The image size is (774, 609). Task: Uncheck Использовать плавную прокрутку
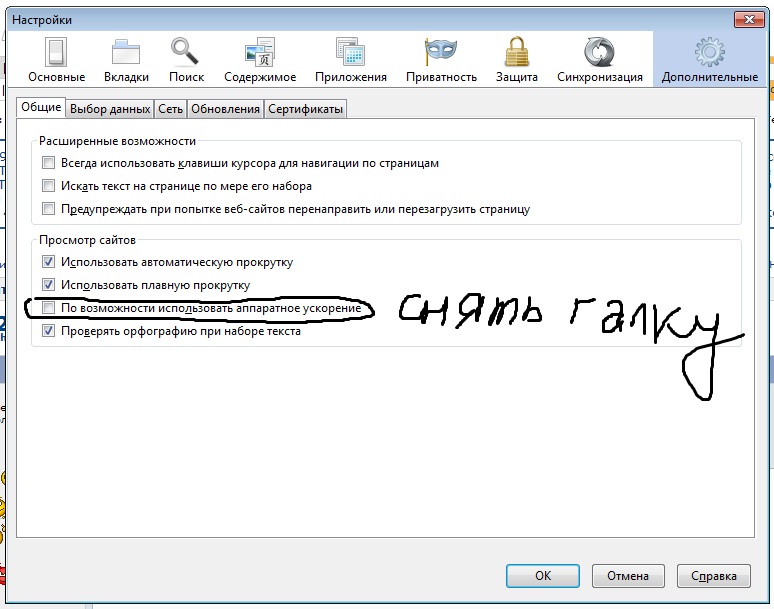click(48, 285)
